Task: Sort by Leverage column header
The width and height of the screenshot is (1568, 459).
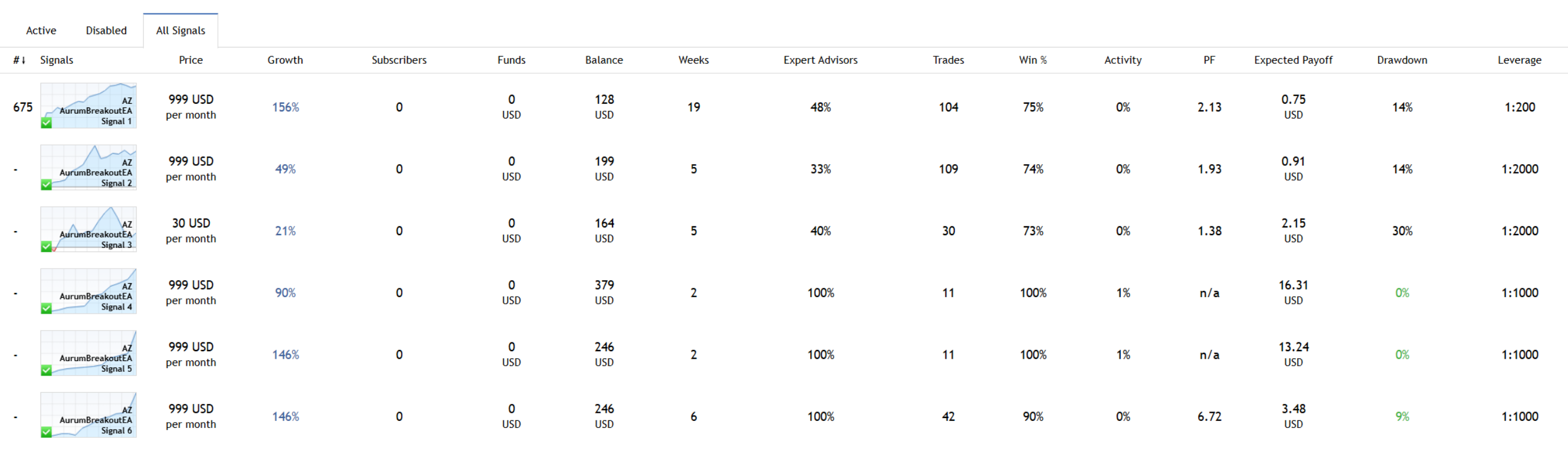Action: [1519, 60]
